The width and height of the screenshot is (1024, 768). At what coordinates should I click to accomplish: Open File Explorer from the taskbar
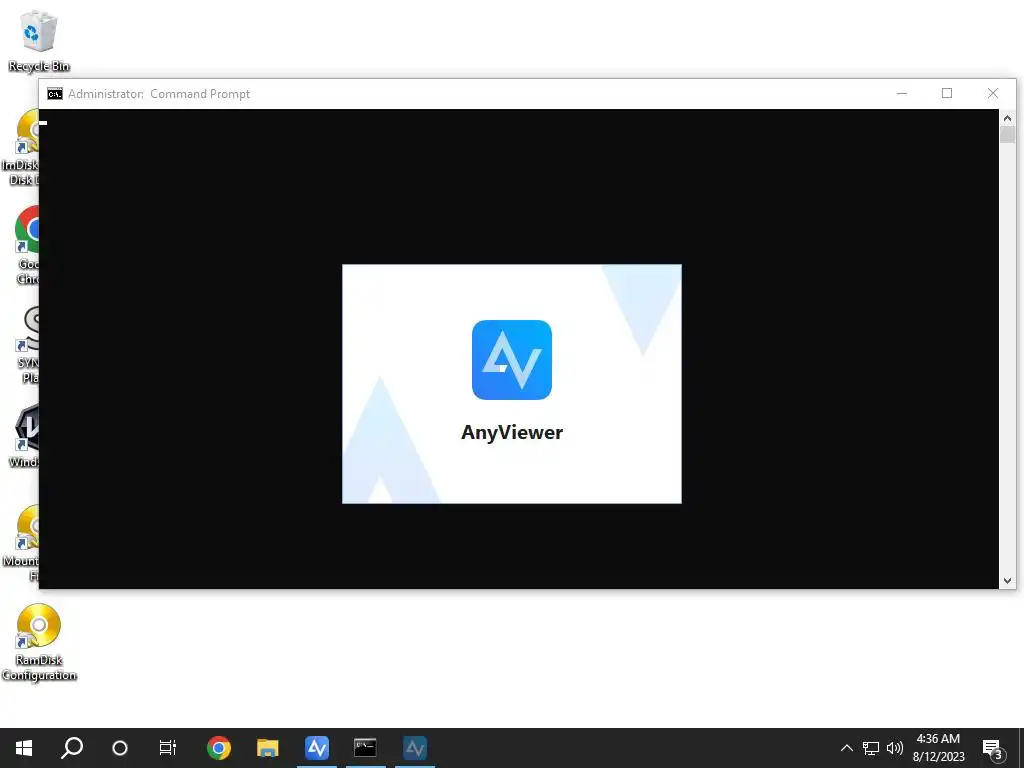click(268, 748)
